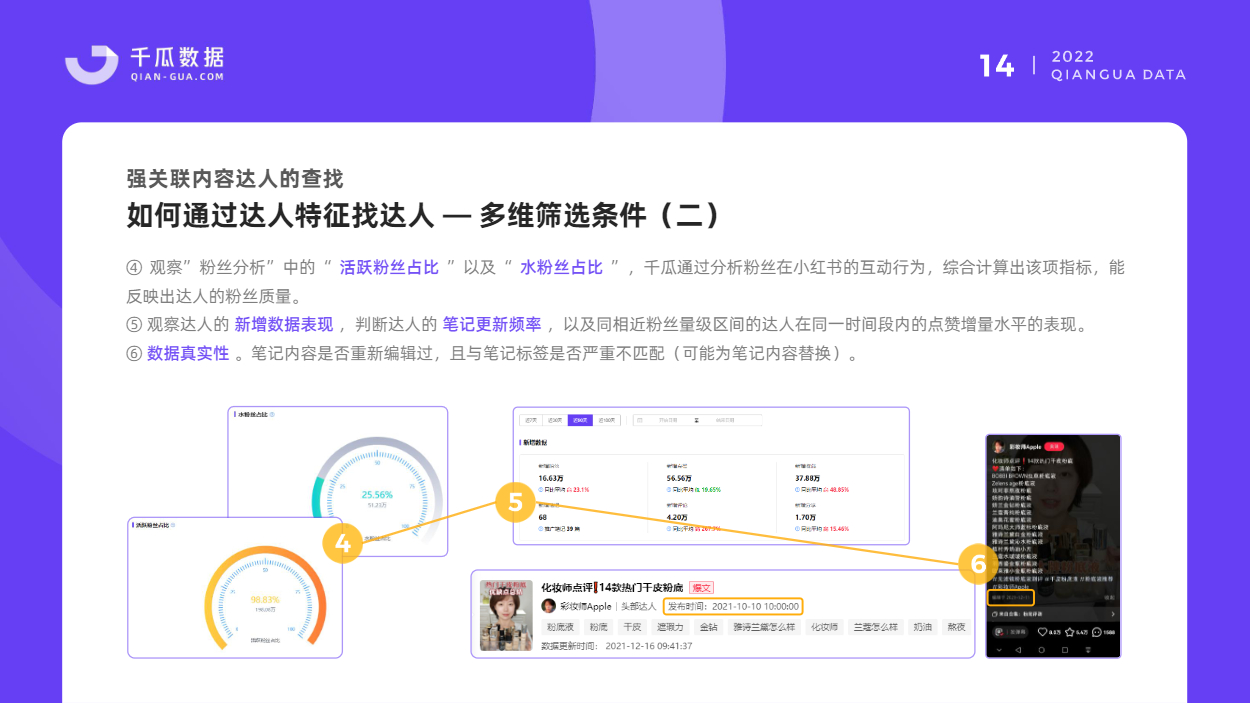Expand the collection row chevron arrow
Viewport: 1250px width, 703px height.
pyautogui.click(x=1113, y=614)
